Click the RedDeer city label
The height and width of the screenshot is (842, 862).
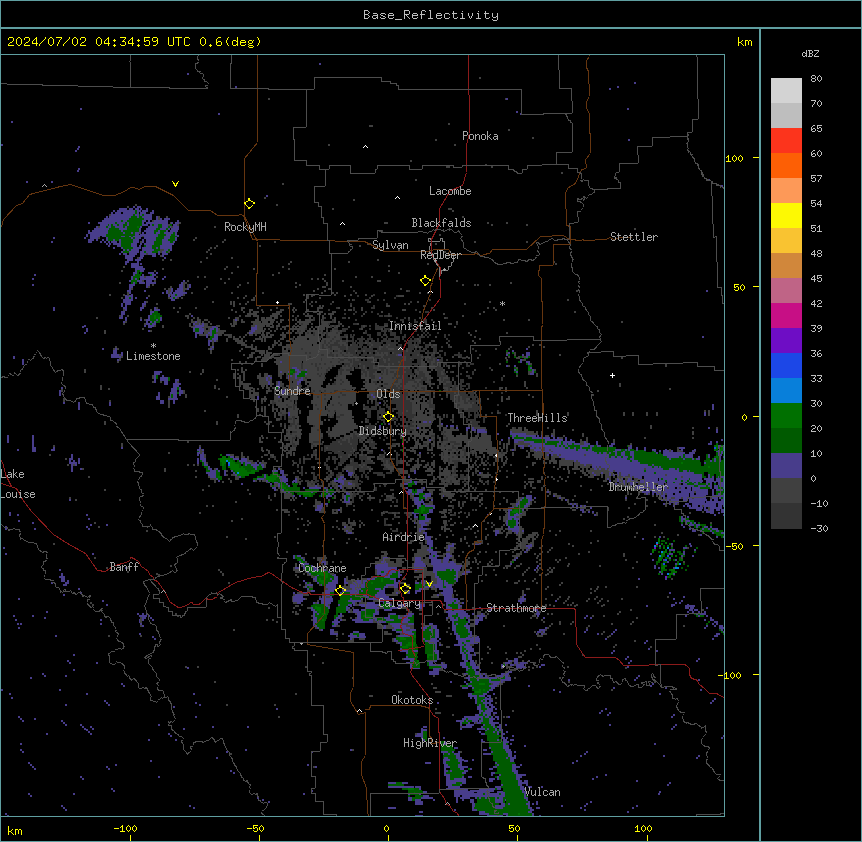tap(440, 255)
